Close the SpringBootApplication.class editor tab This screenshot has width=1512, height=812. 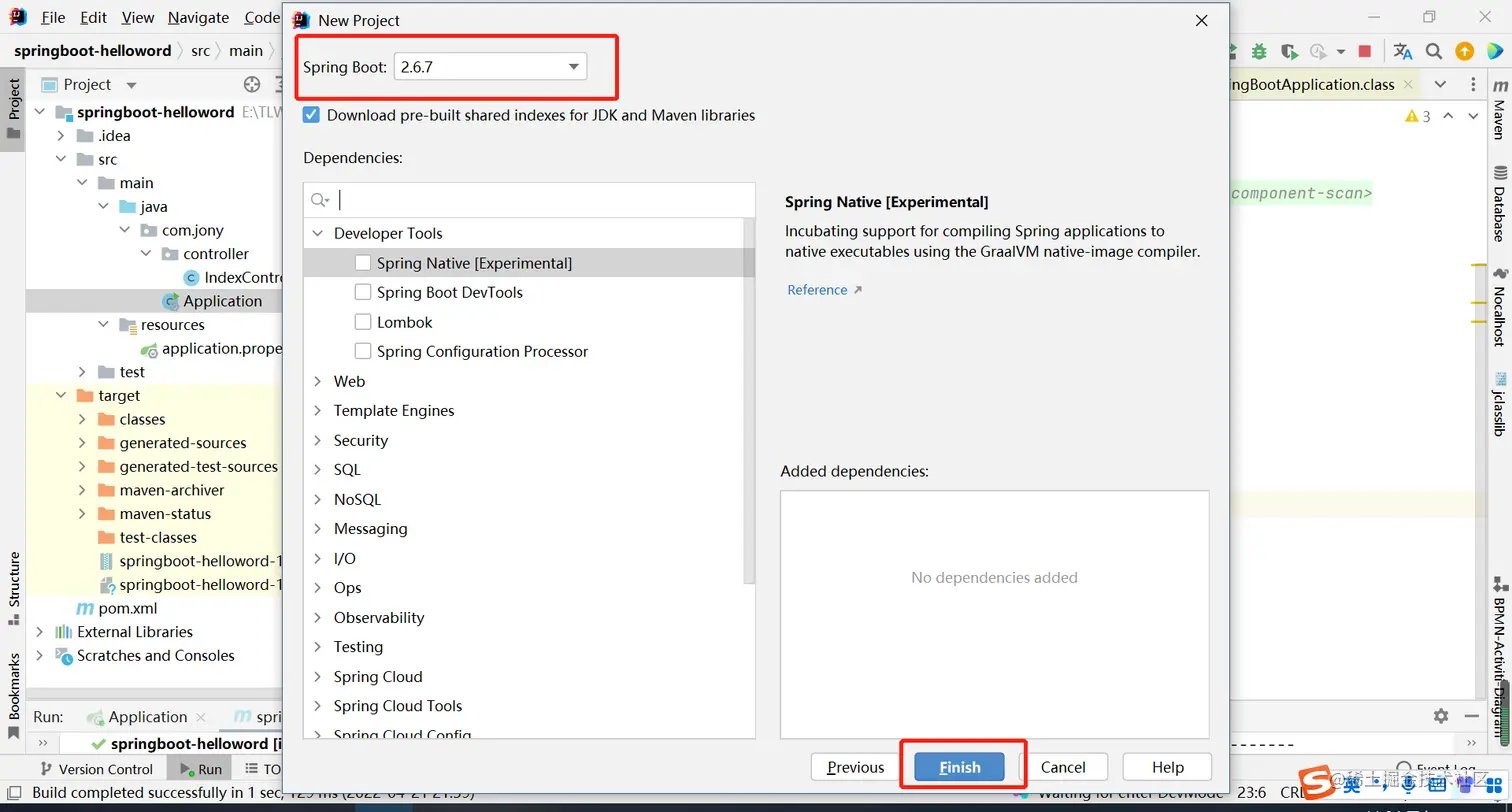pos(1408,85)
